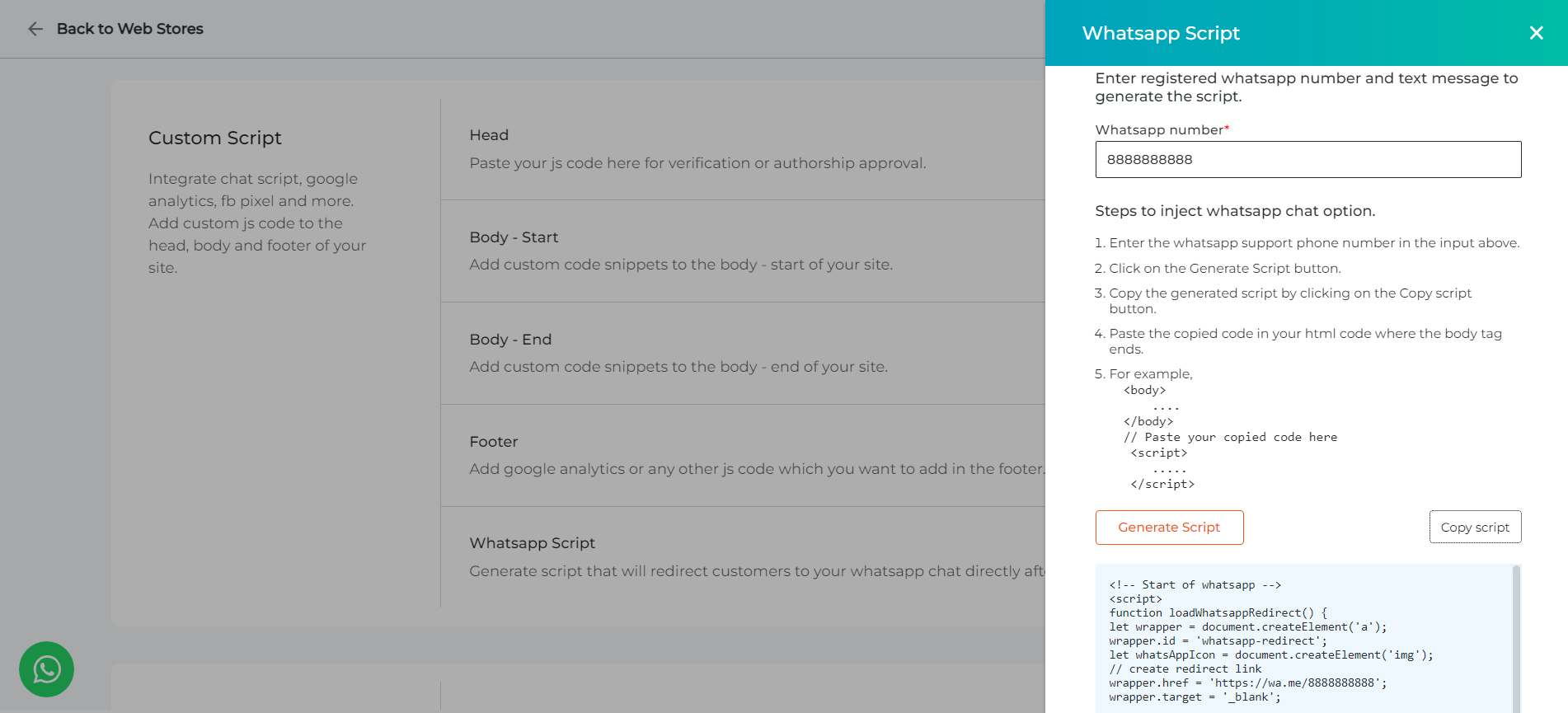The height and width of the screenshot is (713, 1568).
Task: Click the generated script scrollbar
Action: [1516, 639]
